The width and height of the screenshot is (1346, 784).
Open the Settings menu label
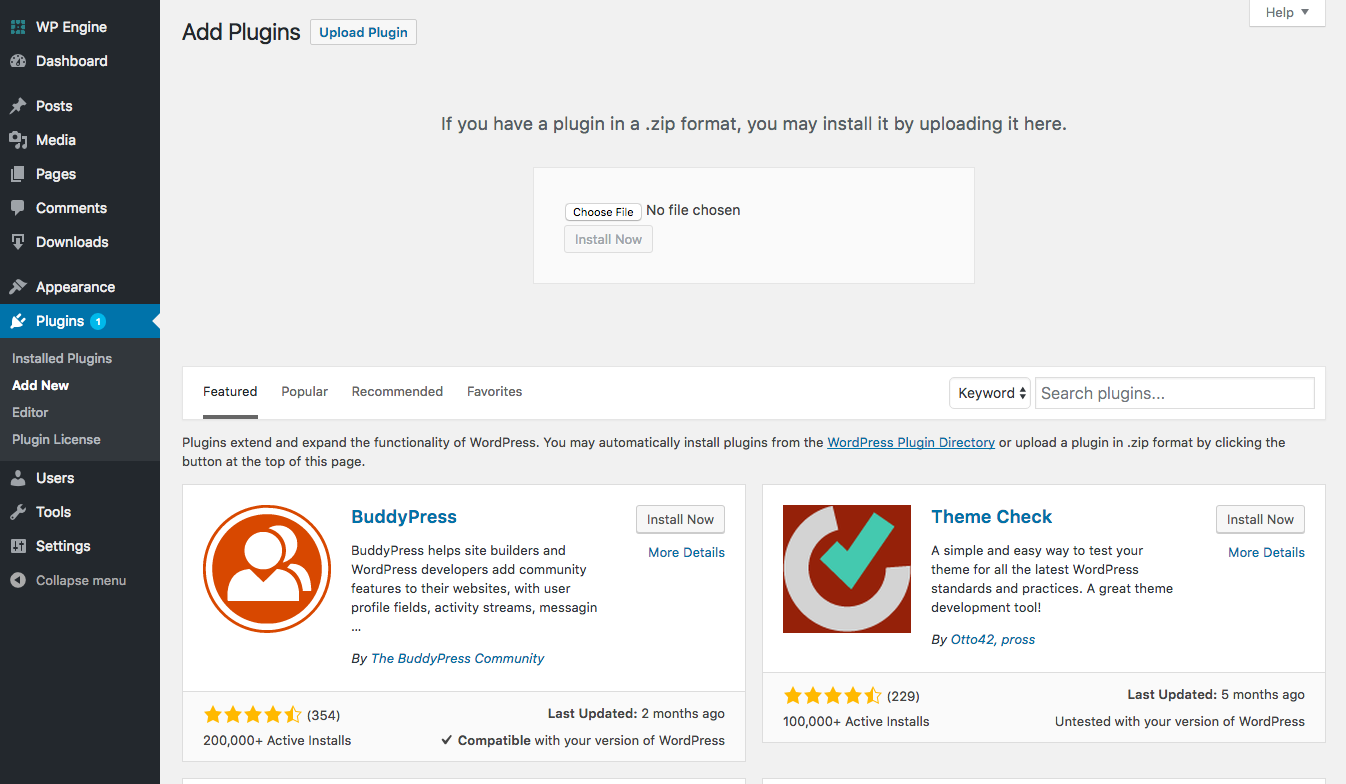coord(63,546)
